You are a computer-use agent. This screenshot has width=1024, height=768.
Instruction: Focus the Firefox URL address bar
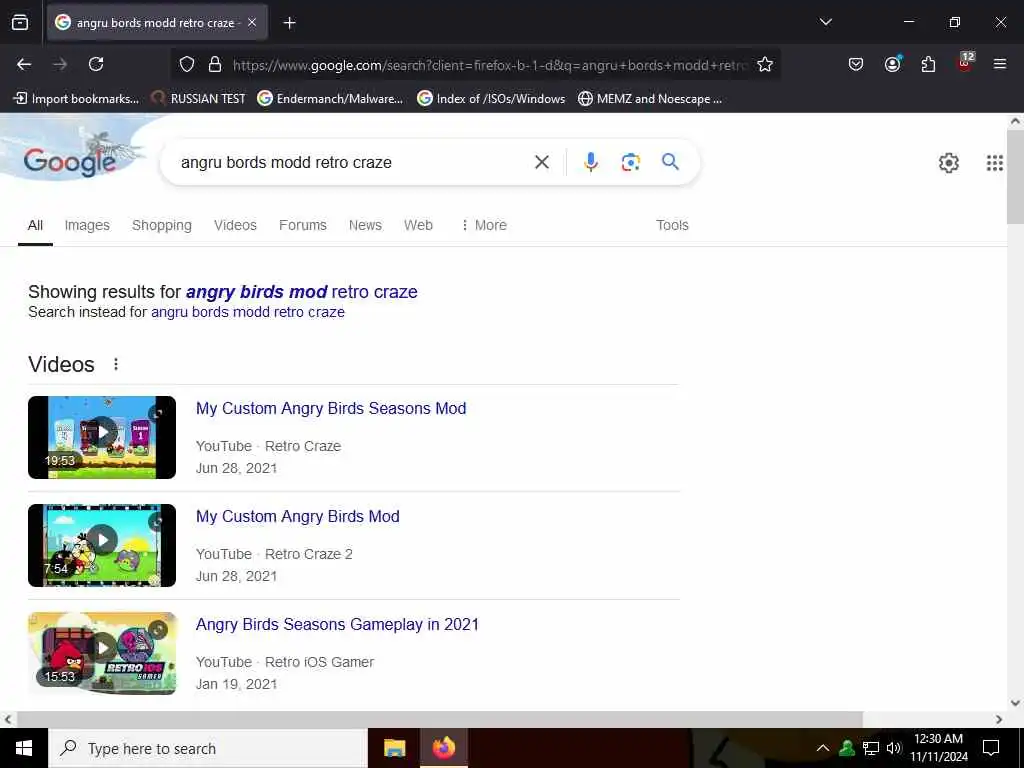pos(488,65)
